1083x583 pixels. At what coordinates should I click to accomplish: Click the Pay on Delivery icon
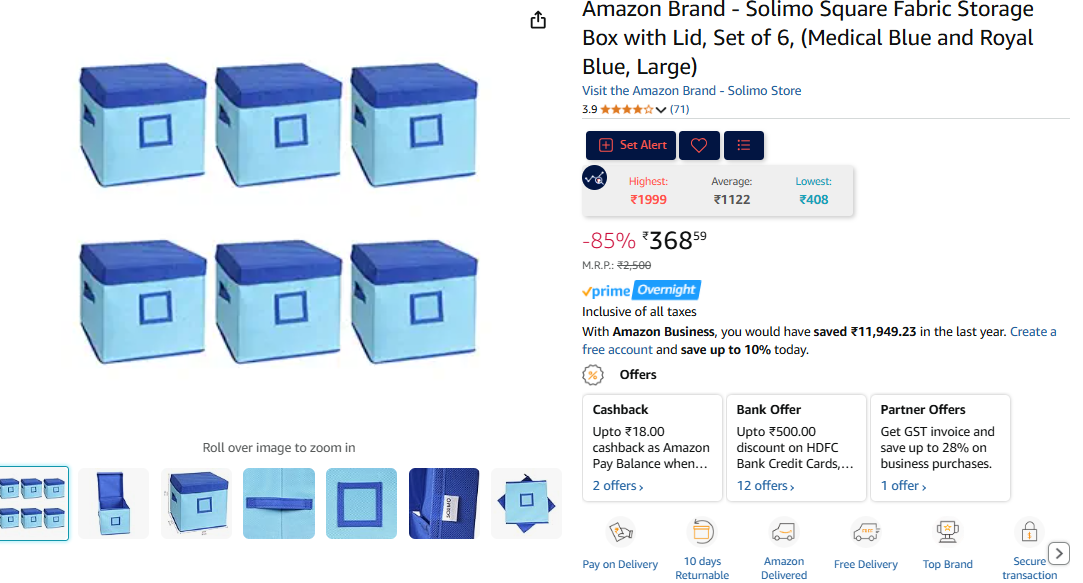(620, 532)
